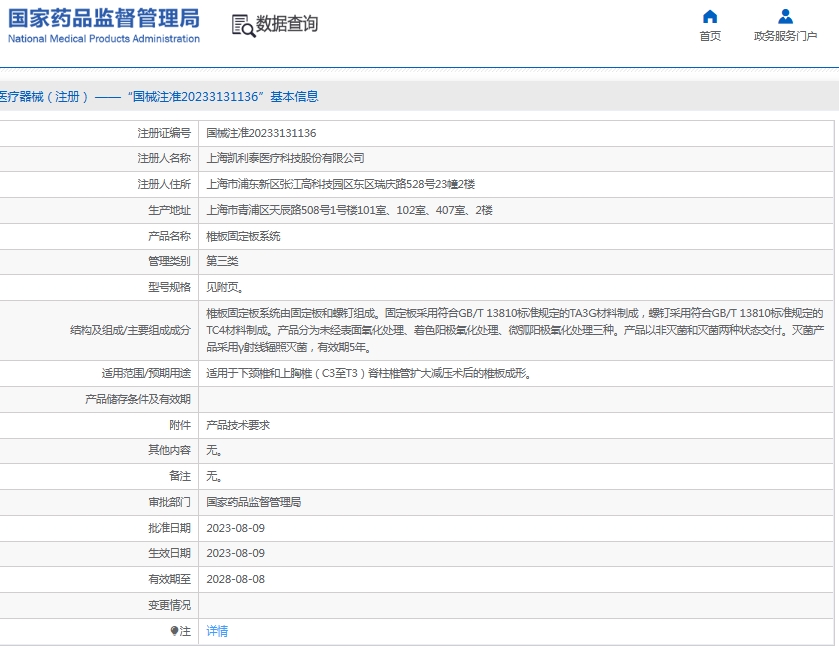Select the 批准日期 value 2023-08-09

(x=235, y=528)
